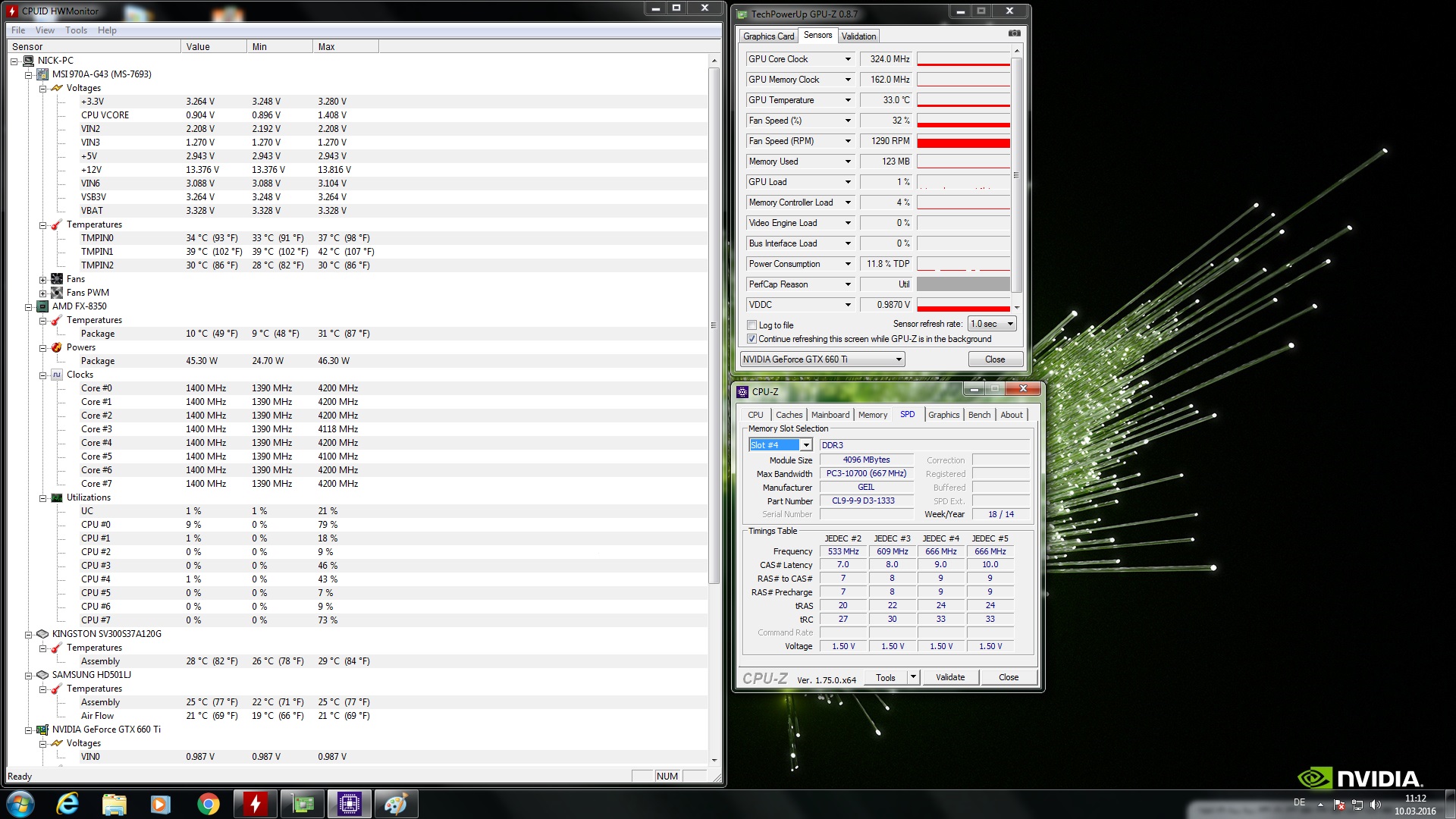
Task: Click the volume speaker tray icon
Action: click(x=1376, y=805)
